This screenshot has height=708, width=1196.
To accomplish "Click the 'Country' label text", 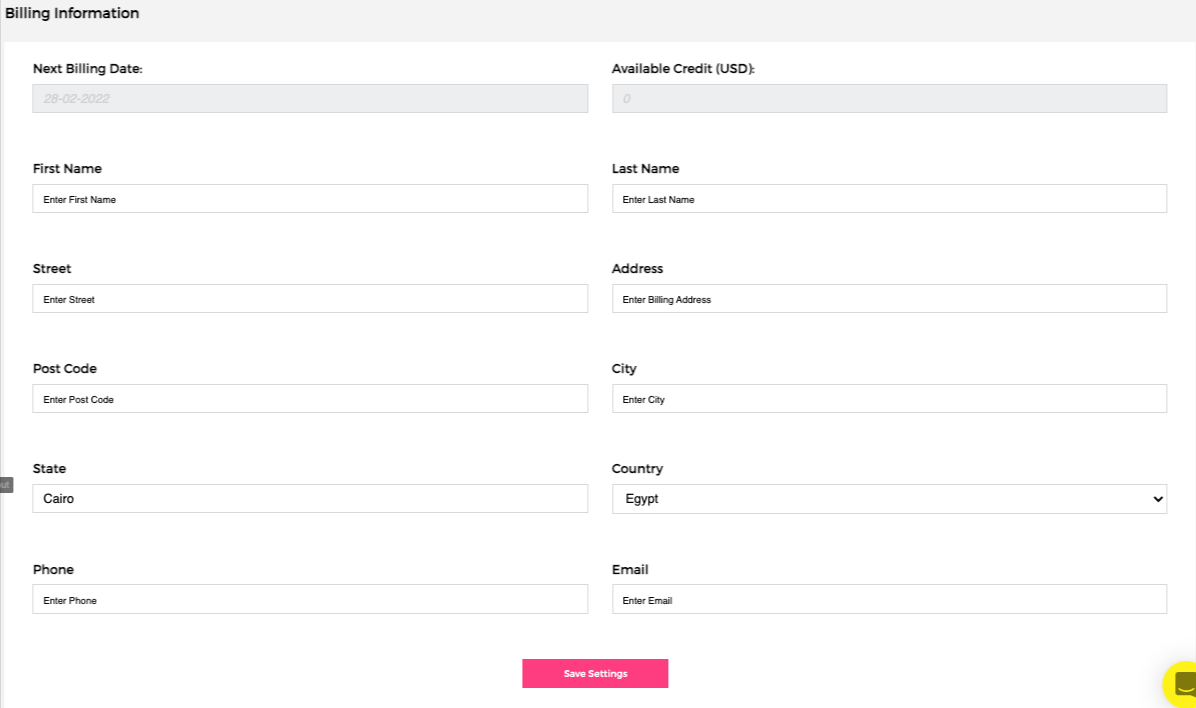I will point(637,469).
